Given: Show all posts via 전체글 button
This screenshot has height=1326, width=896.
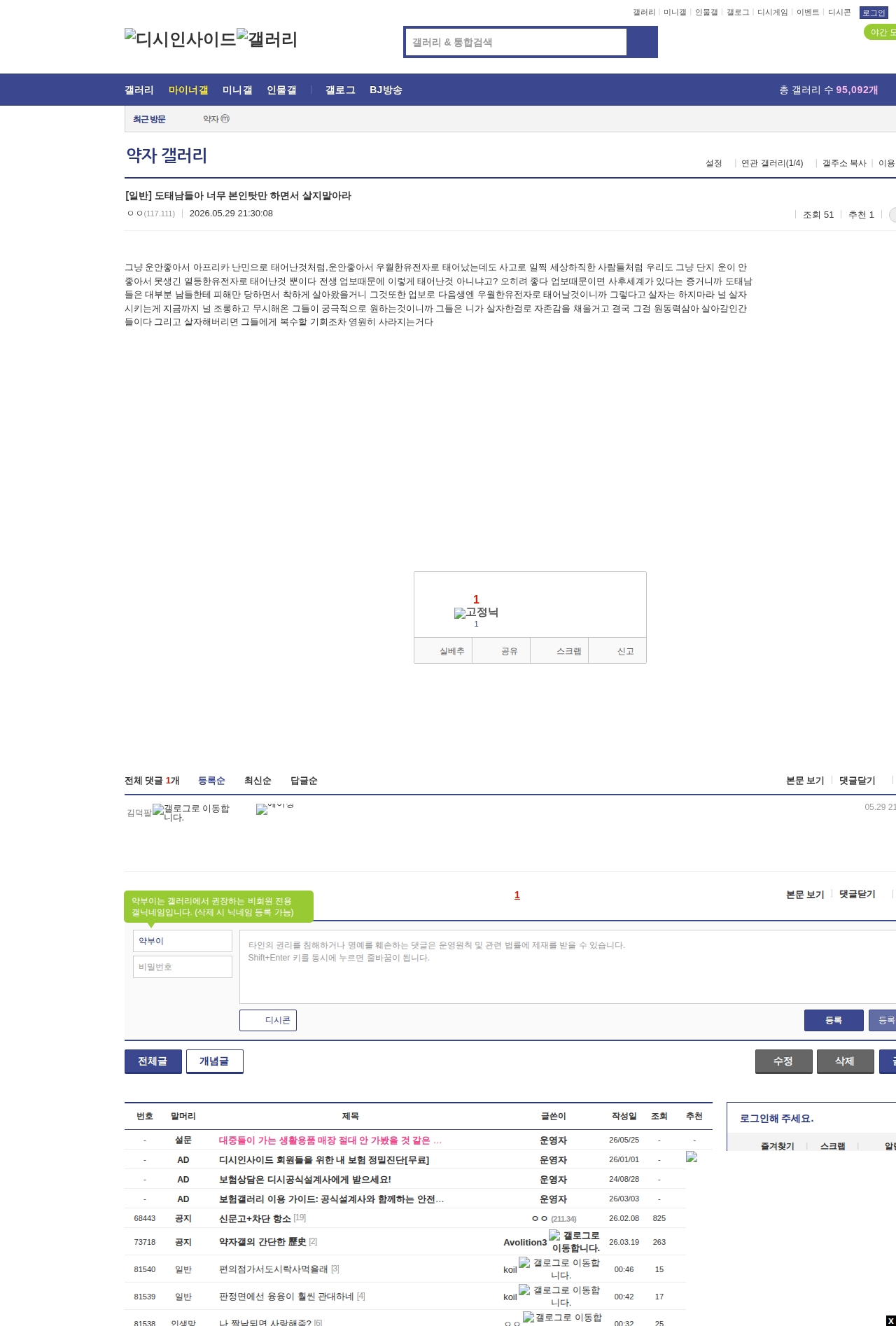Looking at the screenshot, I should point(153,1061).
